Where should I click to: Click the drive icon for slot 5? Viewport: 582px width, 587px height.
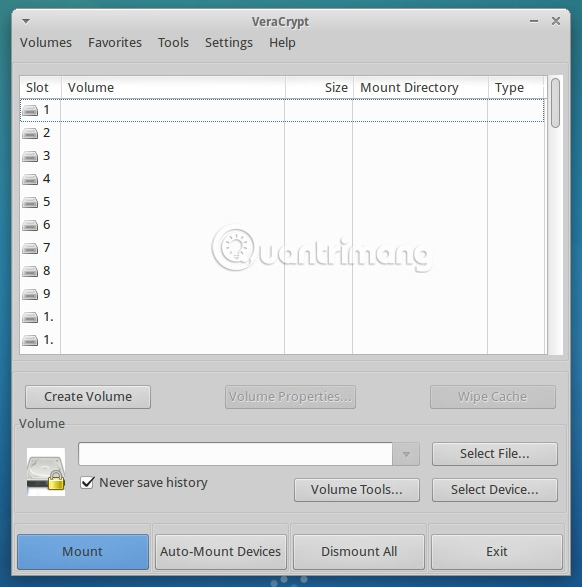(30, 202)
